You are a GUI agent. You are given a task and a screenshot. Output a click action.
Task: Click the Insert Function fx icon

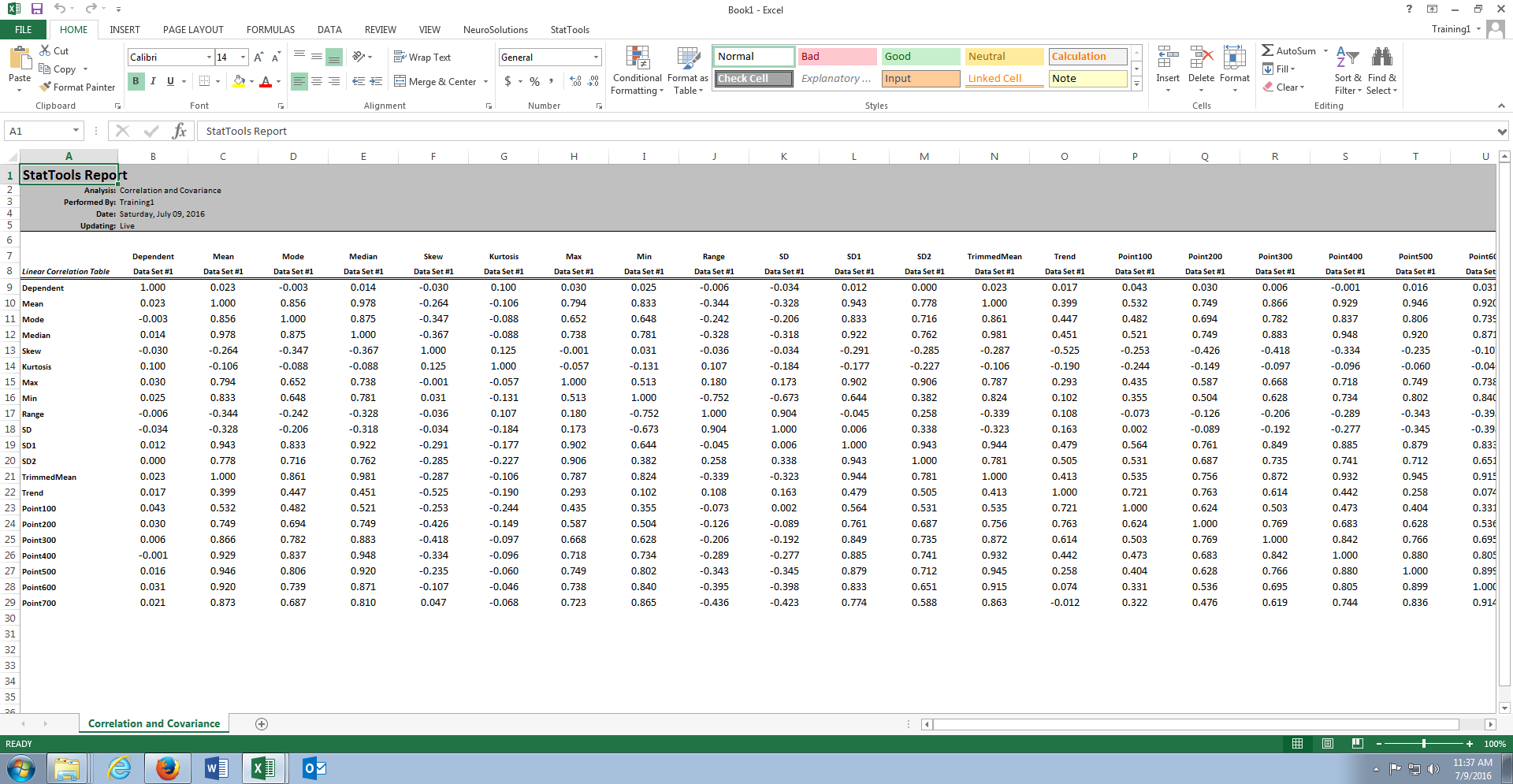tap(180, 131)
